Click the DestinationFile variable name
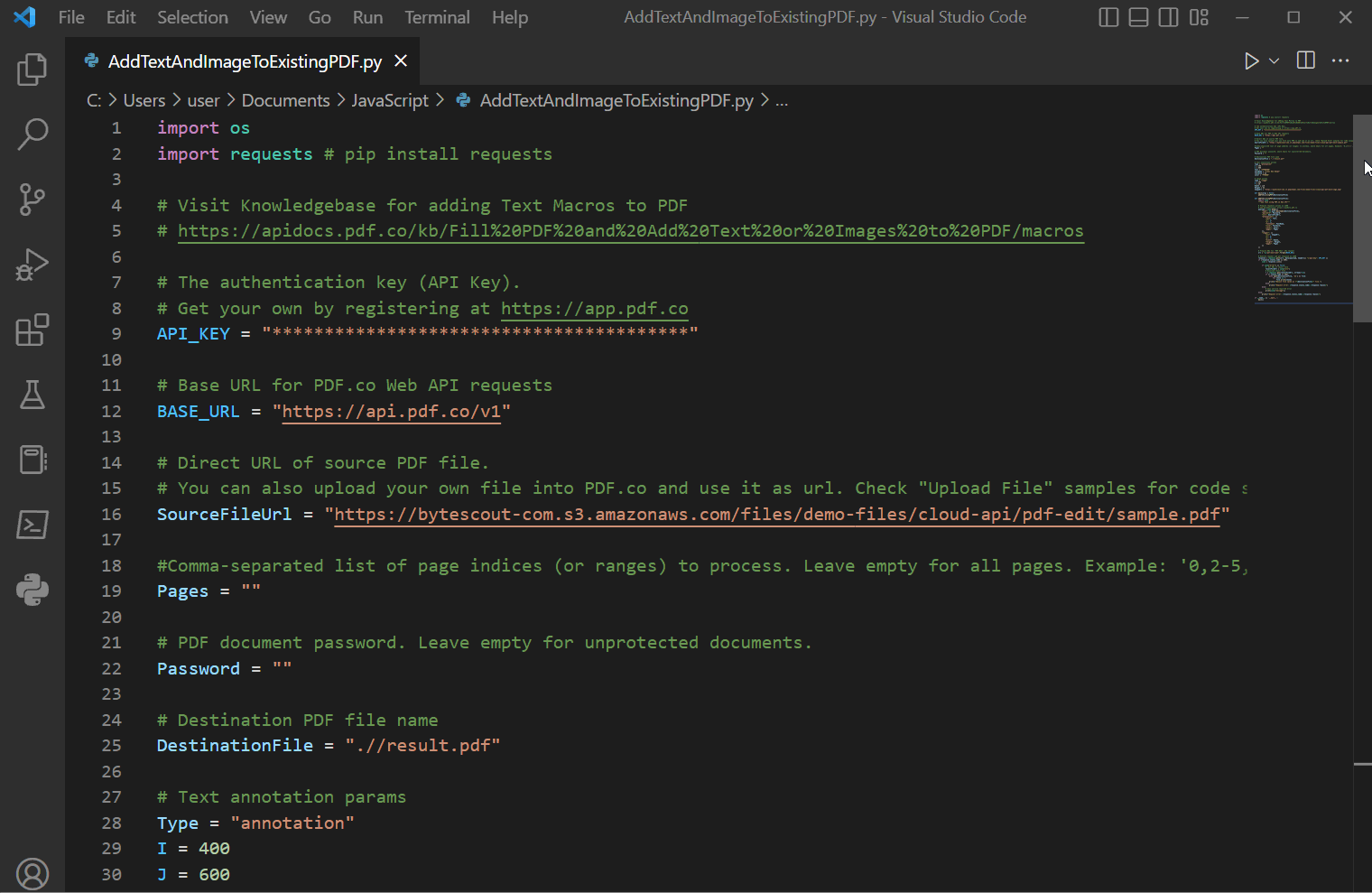The image size is (1372, 893). [x=235, y=746]
